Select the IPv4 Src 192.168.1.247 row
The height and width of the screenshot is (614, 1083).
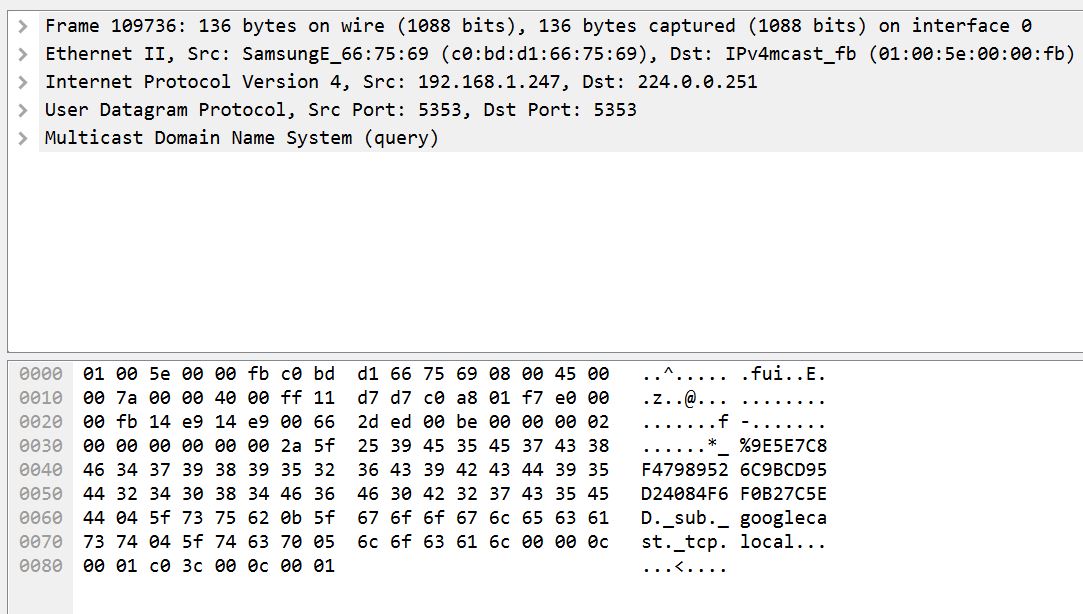(401, 82)
